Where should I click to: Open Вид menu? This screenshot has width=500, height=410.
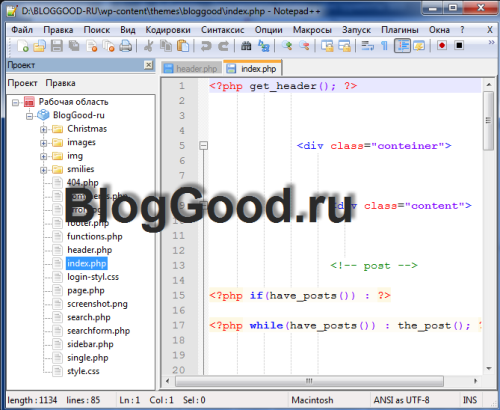[128, 30]
